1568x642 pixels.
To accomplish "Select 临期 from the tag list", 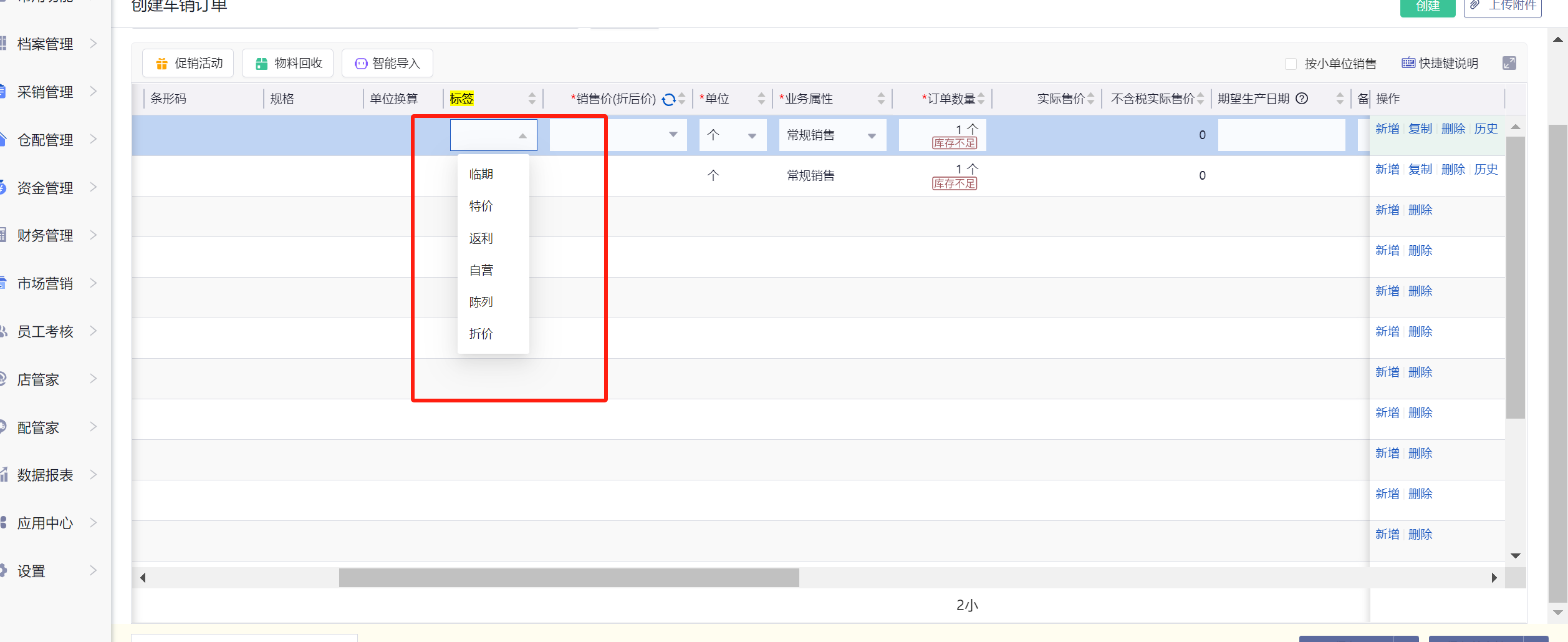I will pyautogui.click(x=481, y=175).
